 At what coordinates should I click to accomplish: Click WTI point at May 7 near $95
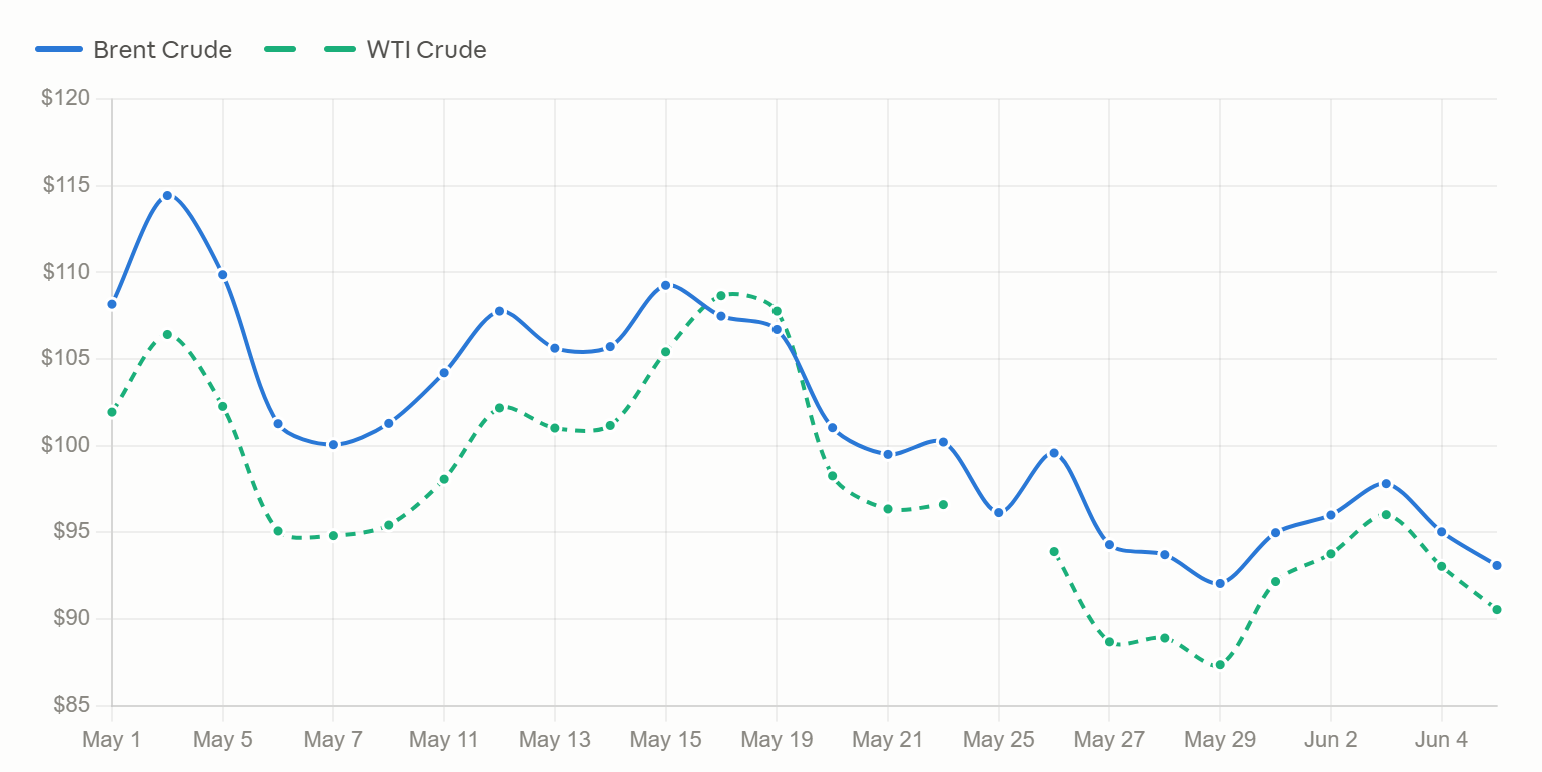click(x=333, y=536)
